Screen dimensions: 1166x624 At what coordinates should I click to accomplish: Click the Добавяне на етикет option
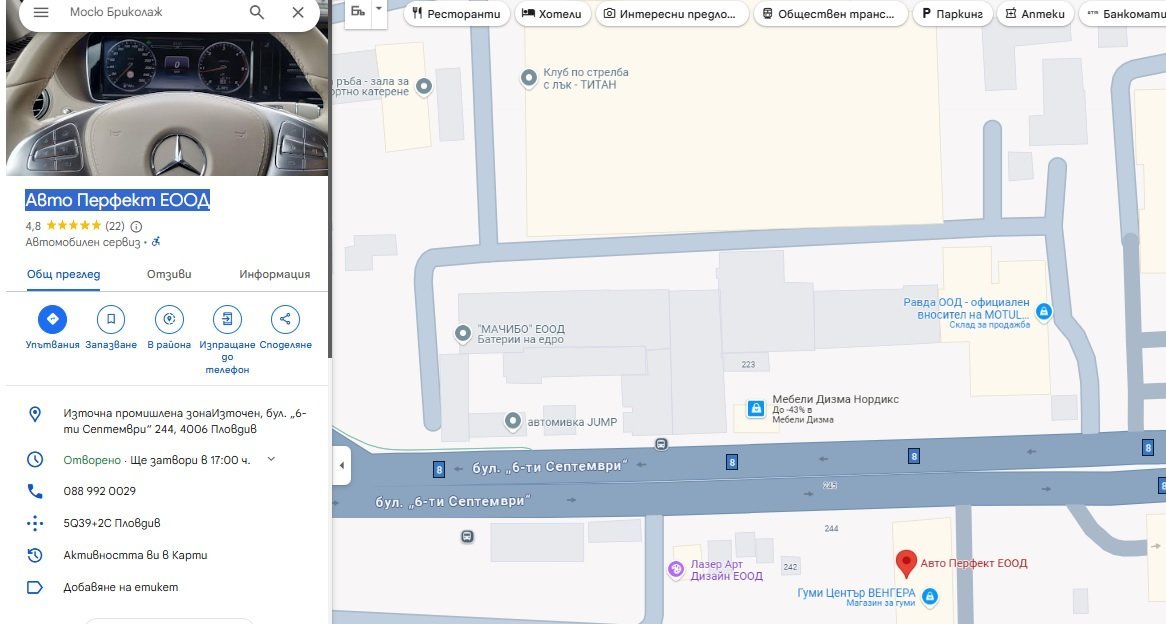click(x=120, y=587)
